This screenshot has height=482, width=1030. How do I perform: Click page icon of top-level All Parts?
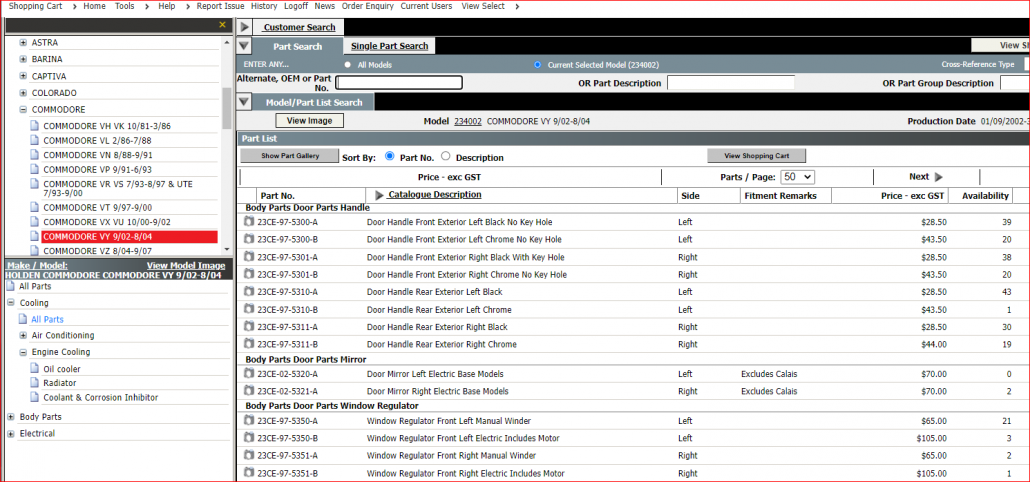[x=11, y=286]
